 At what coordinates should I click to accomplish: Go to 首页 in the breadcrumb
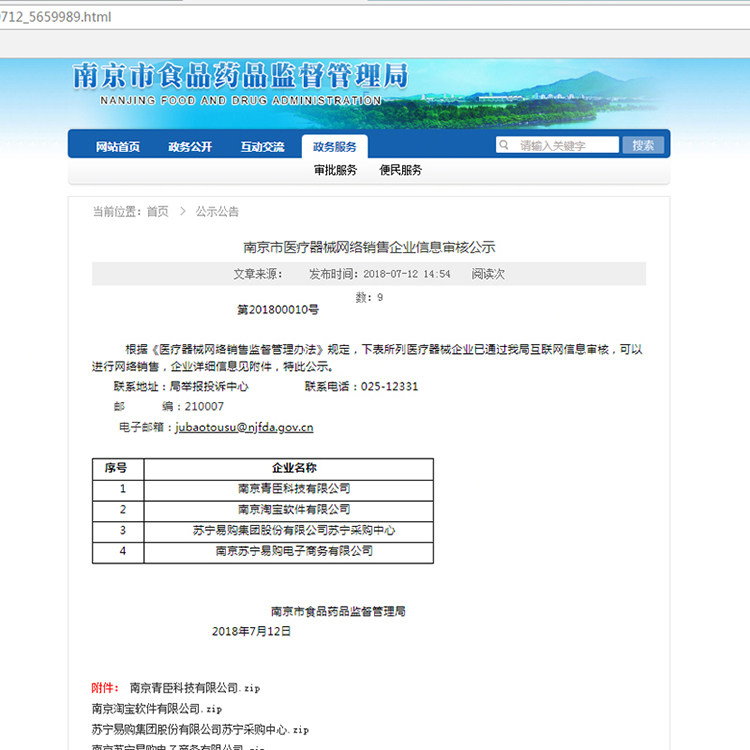pyautogui.click(x=157, y=211)
